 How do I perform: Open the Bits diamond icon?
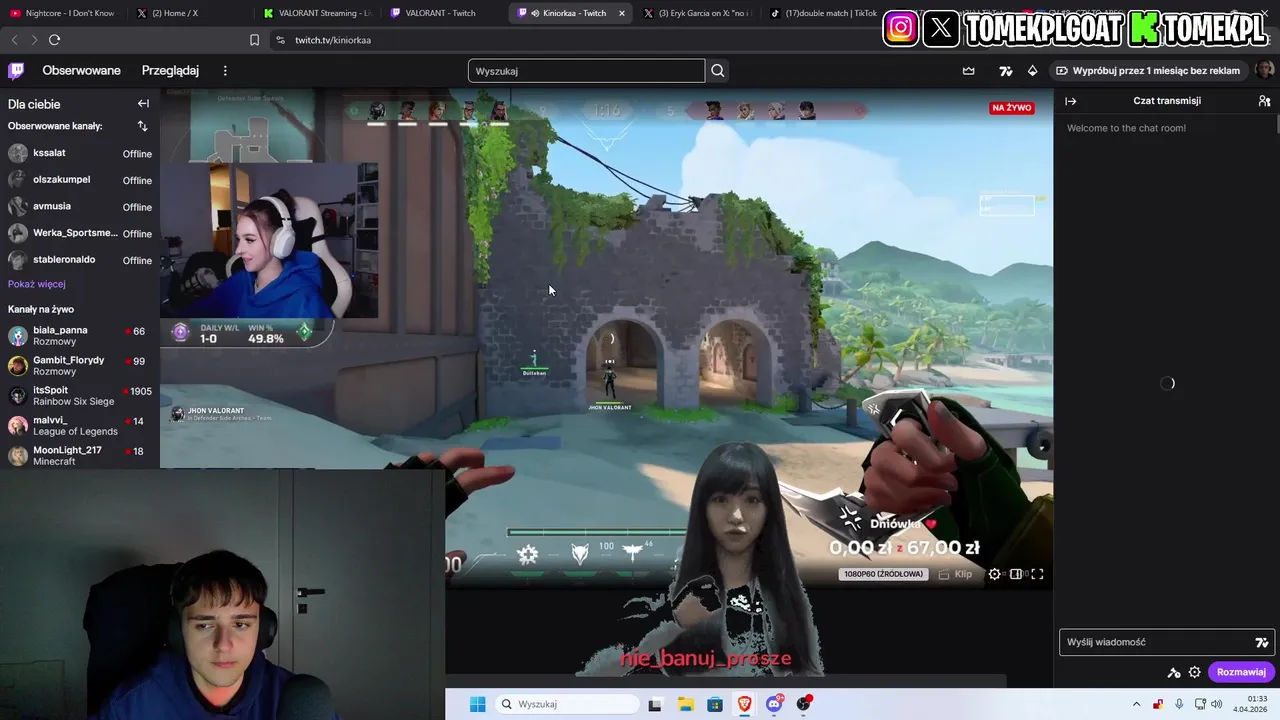[1032, 71]
